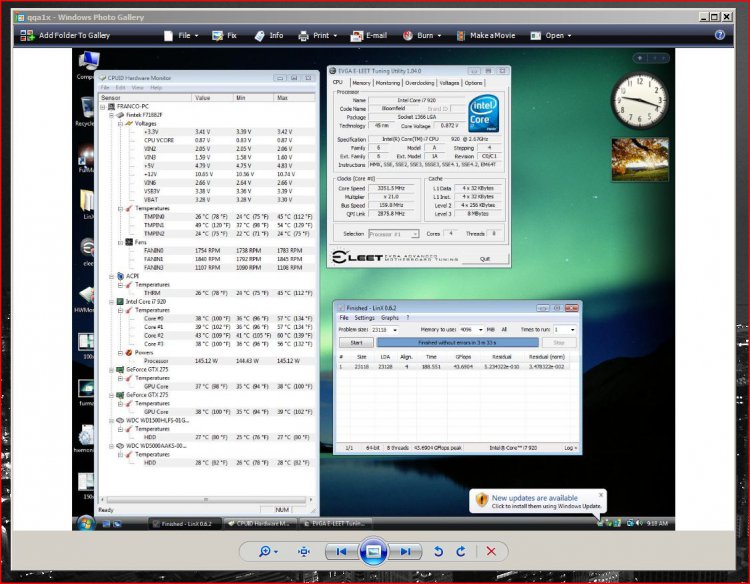Open the File menu in Photo Gallery toolbar

tap(181, 35)
